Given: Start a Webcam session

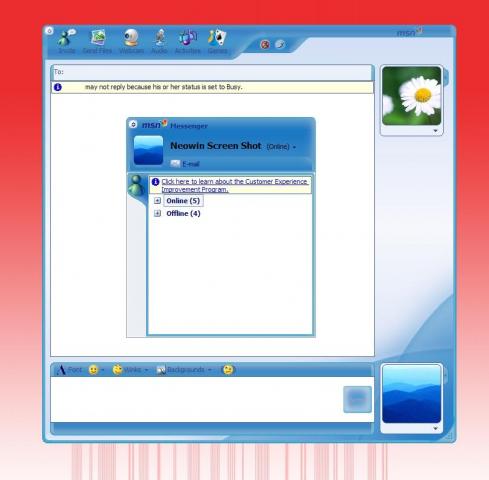Looking at the screenshot, I should [x=131, y=41].
